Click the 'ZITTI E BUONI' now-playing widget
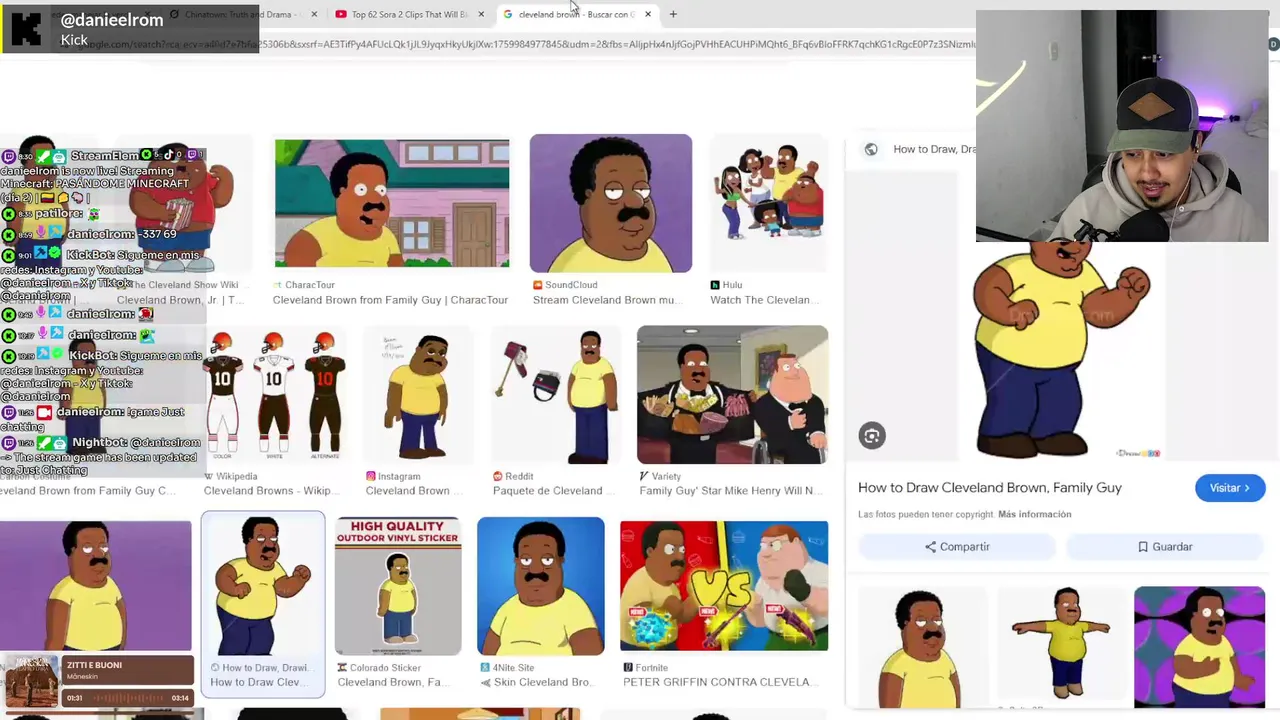Screen dimensions: 1280x720 point(97,681)
